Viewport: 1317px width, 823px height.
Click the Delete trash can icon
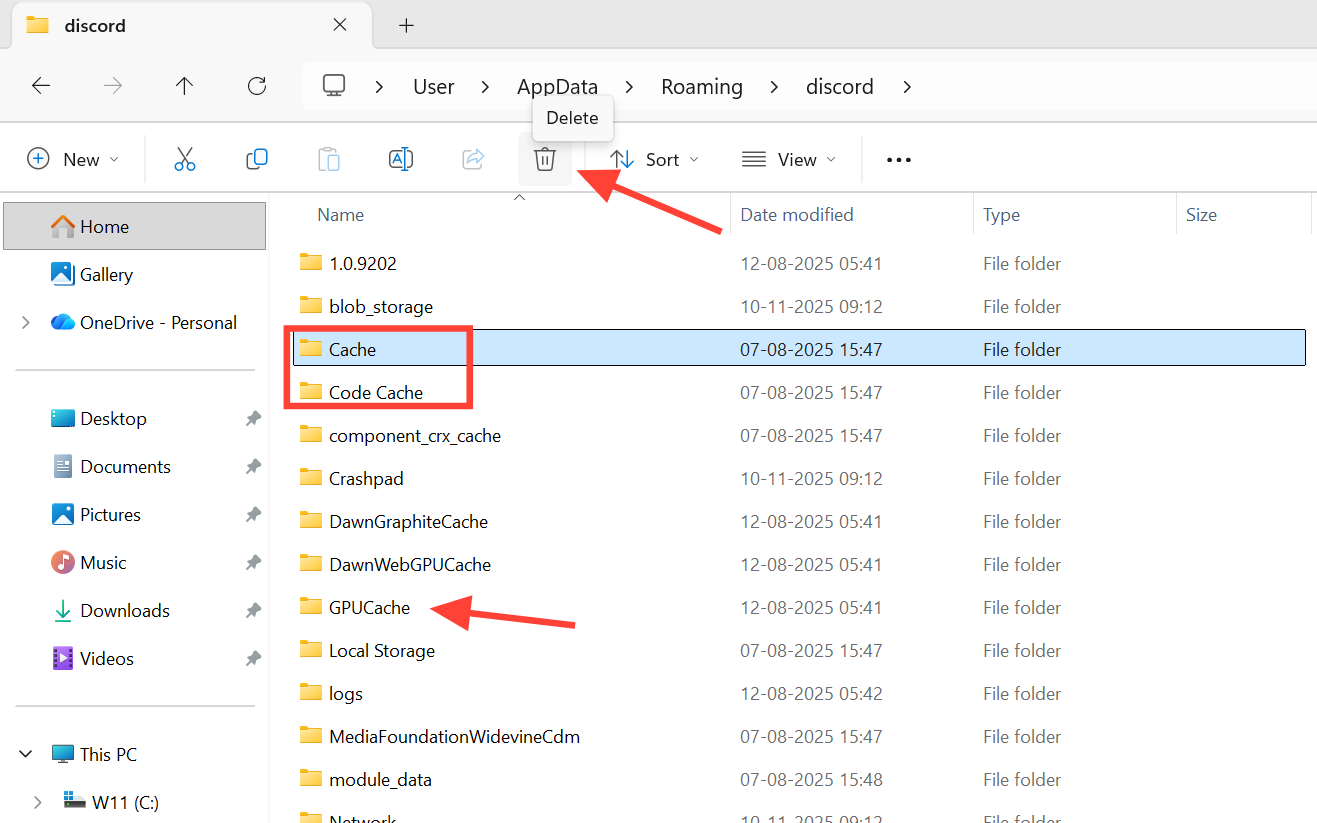coord(545,159)
